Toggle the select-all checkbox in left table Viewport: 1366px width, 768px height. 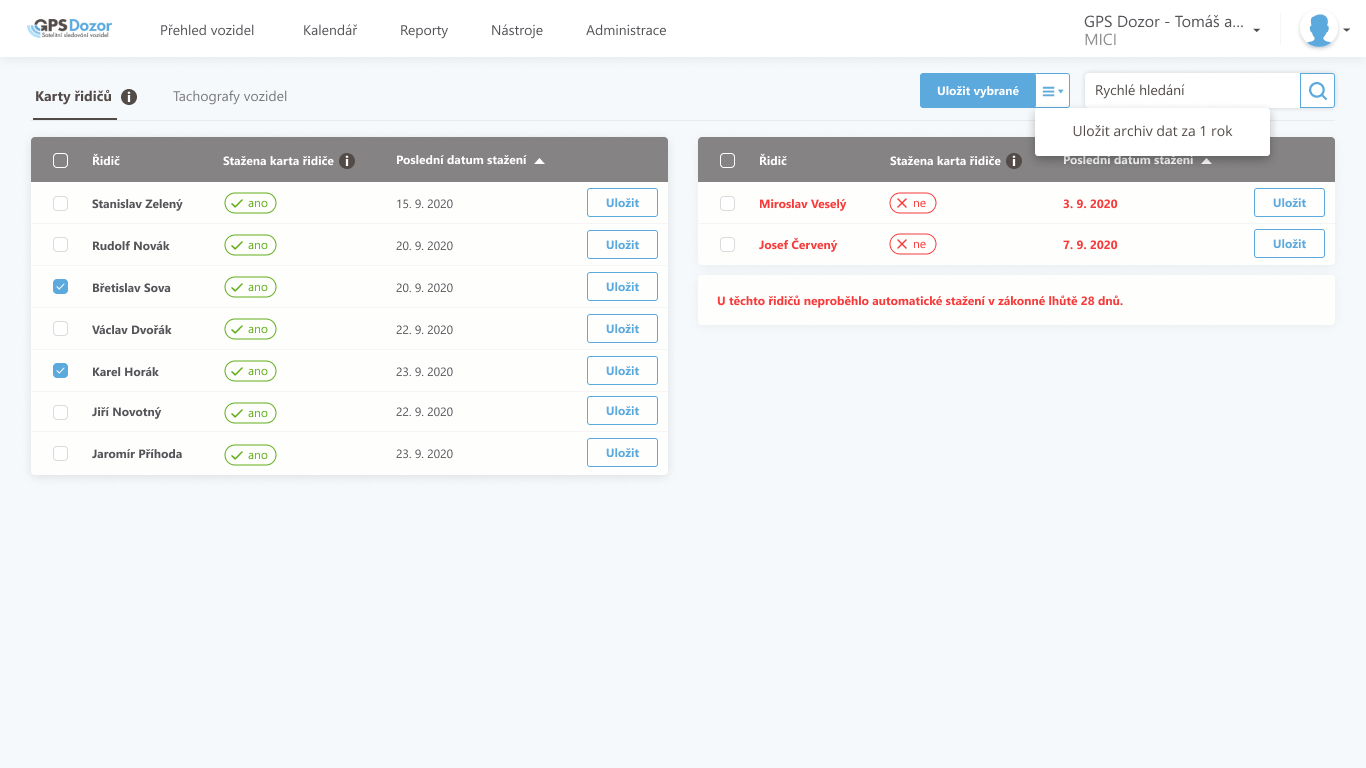pos(60,161)
